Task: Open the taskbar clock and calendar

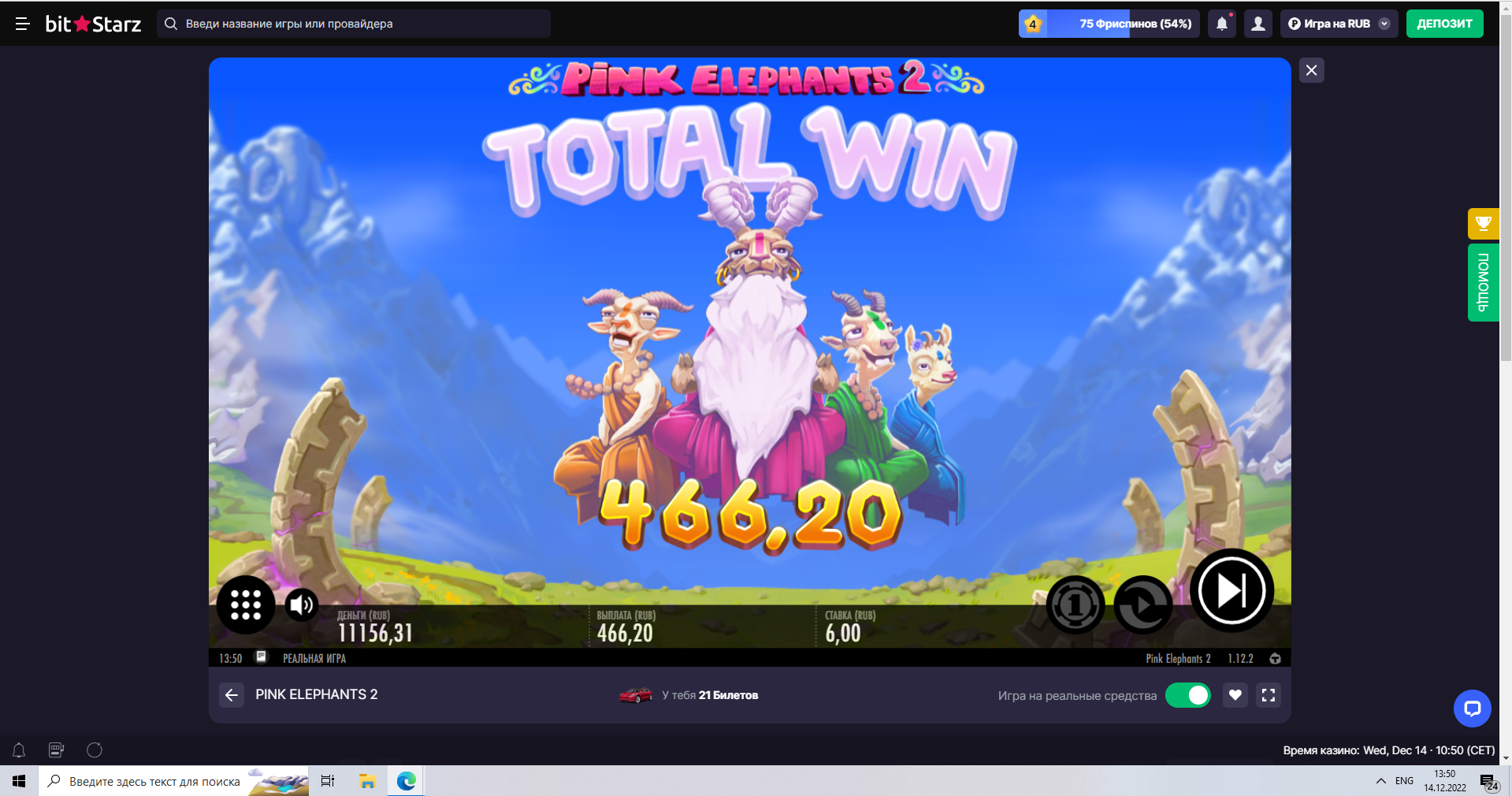Action: pyautogui.click(x=1445, y=781)
